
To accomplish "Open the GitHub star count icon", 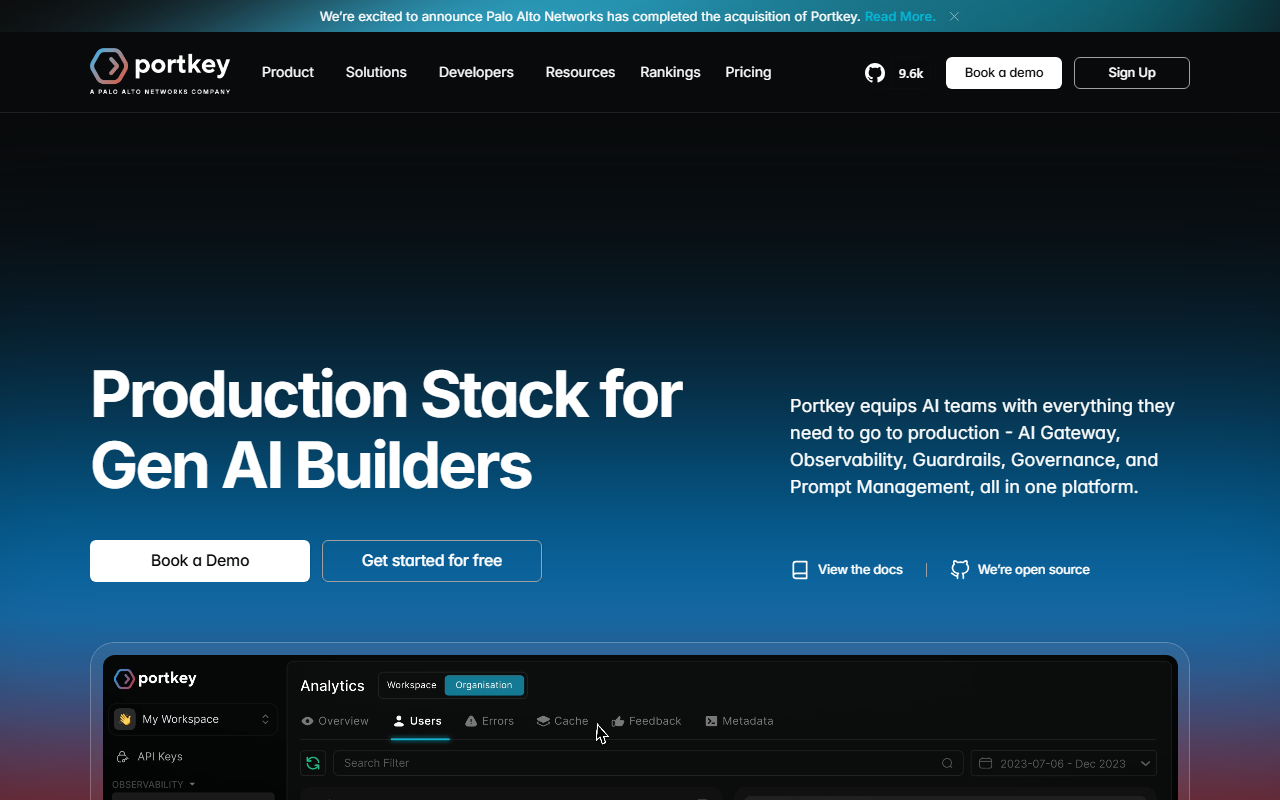I will [875, 73].
